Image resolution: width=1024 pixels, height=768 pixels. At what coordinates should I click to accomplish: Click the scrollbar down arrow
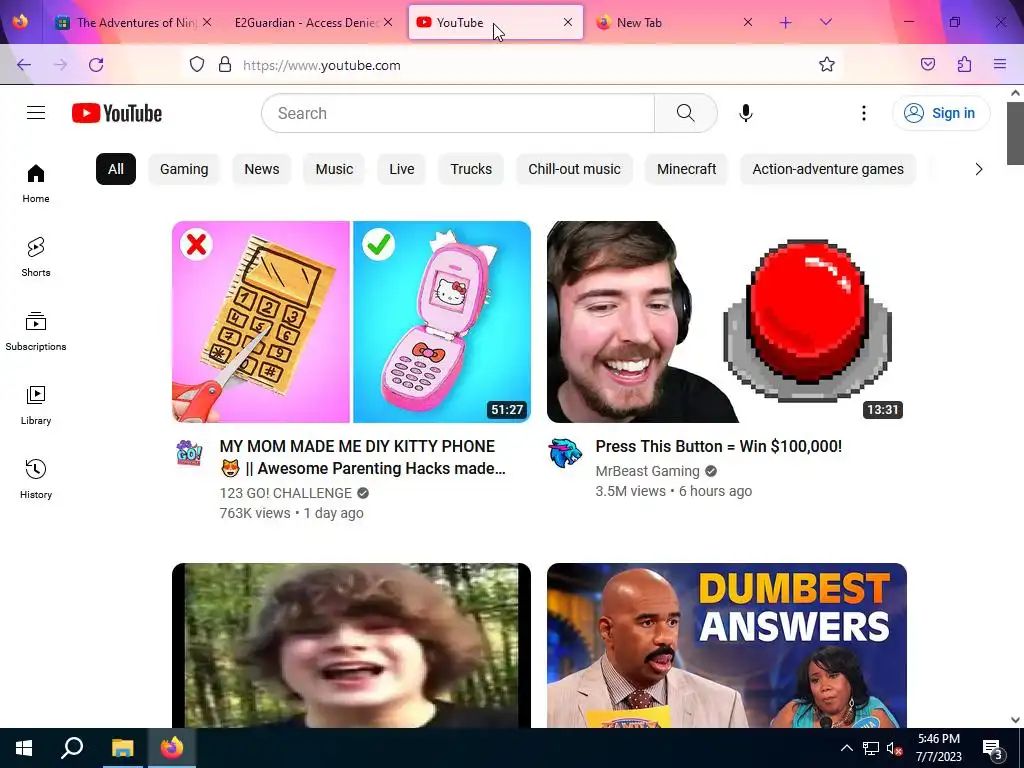tap(1015, 720)
